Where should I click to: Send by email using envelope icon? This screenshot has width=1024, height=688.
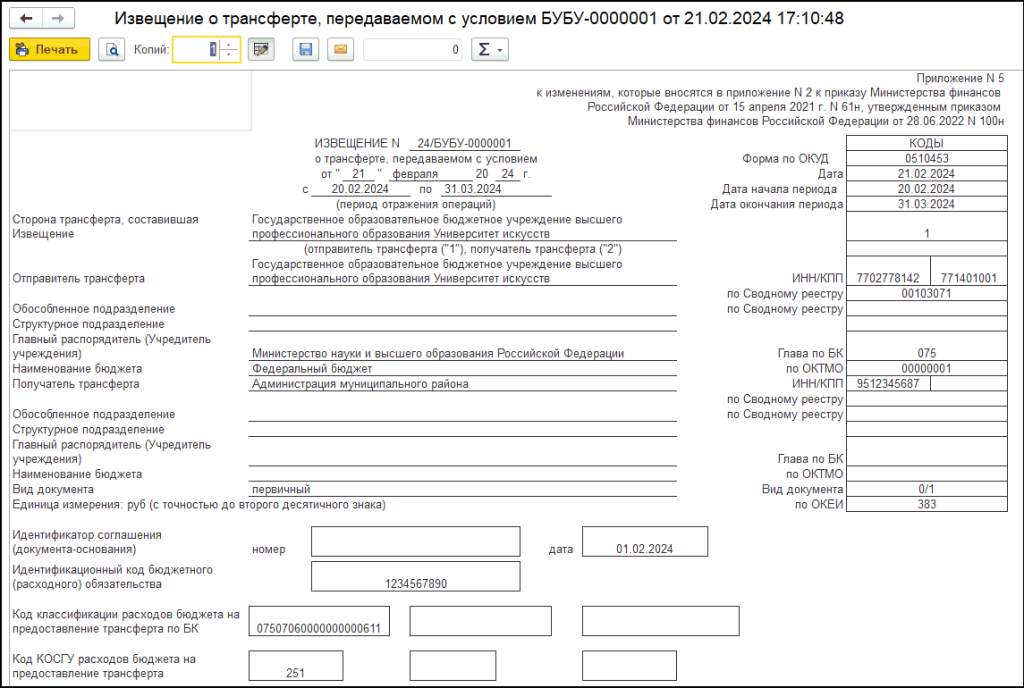tap(340, 49)
